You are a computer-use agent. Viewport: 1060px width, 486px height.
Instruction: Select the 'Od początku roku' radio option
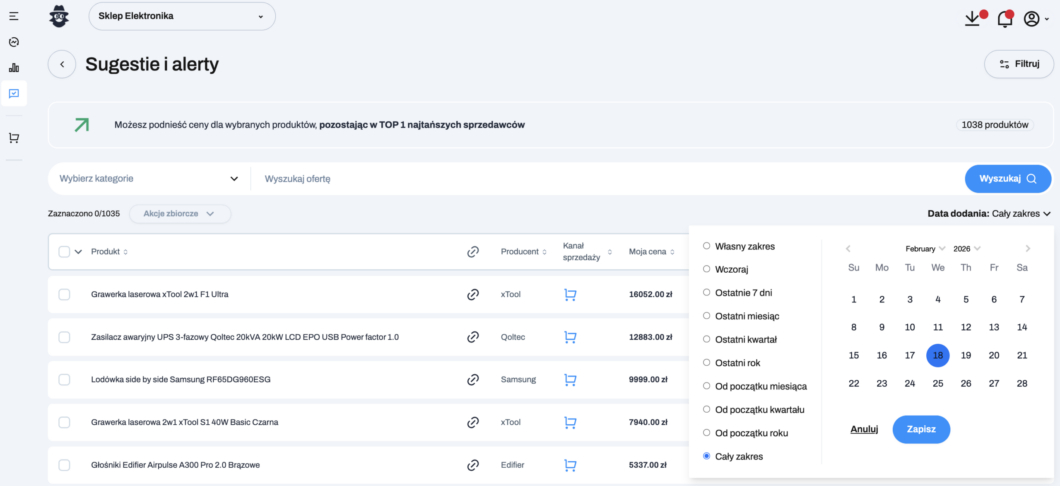tap(707, 433)
